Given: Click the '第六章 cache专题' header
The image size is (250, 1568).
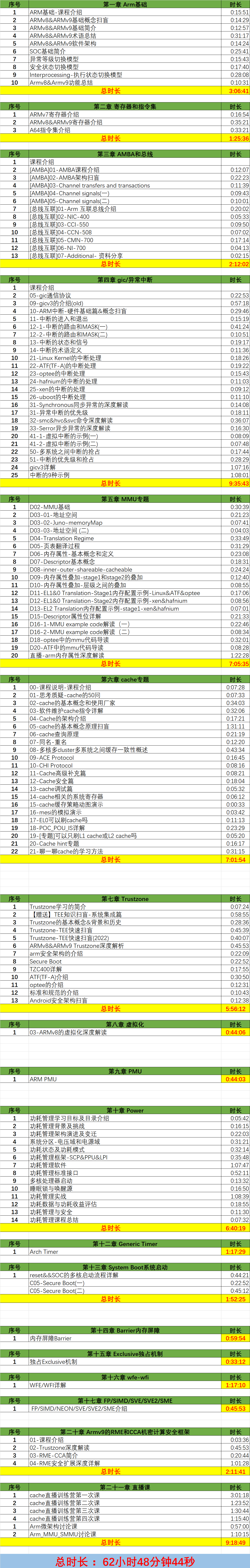Looking at the screenshot, I should click(125, 679).
